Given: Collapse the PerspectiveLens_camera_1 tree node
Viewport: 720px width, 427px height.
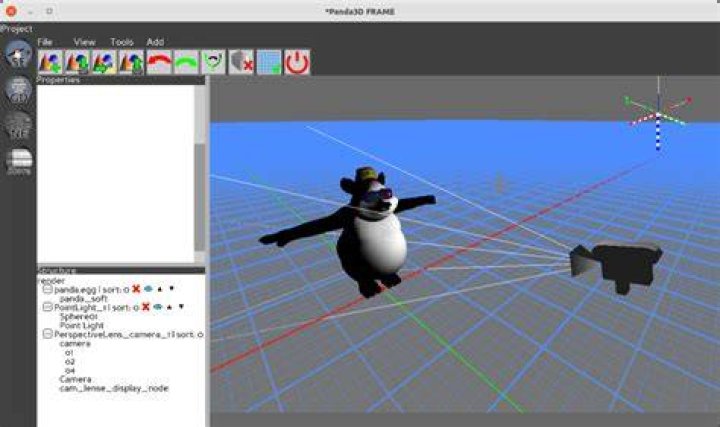Looking at the screenshot, I should pos(47,334).
